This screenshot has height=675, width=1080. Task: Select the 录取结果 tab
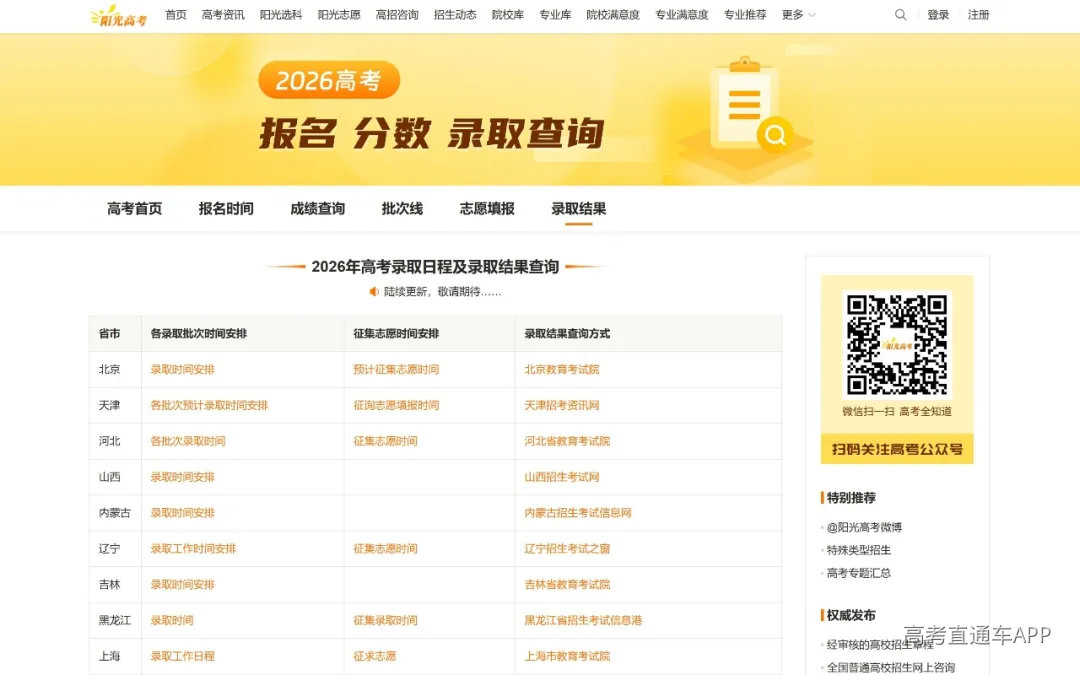[x=579, y=208]
